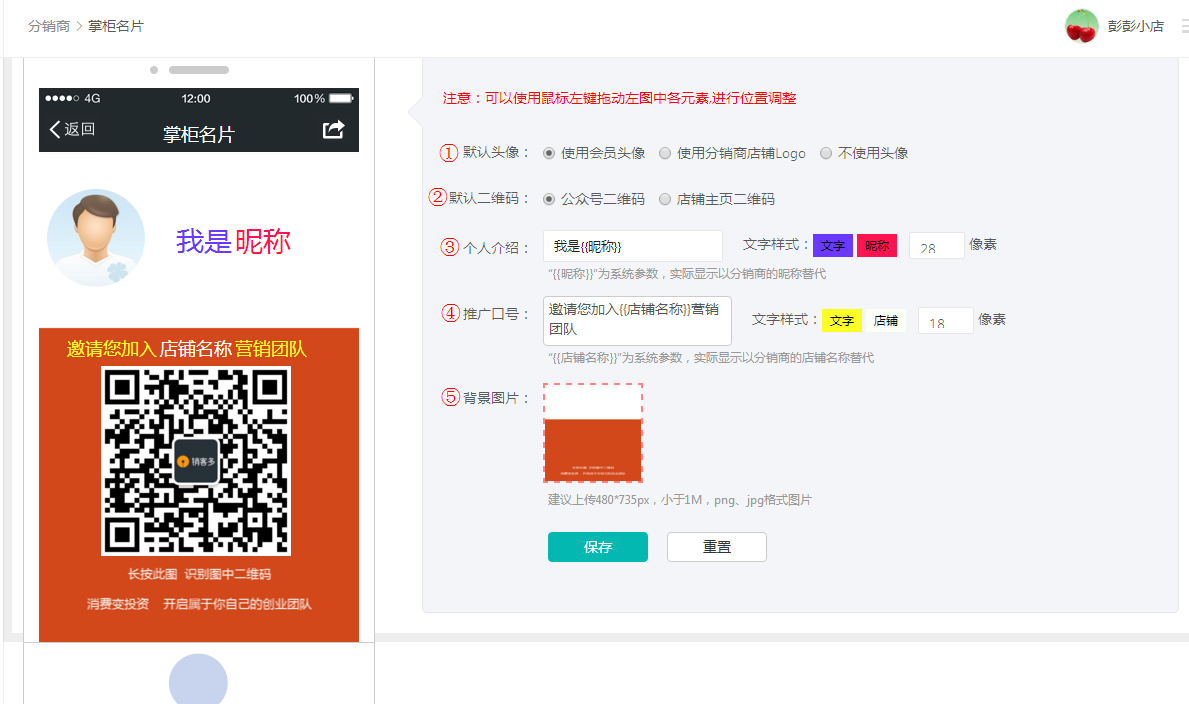
Task: Click the 个人介绍 font size field showing 28
Action: pos(936,246)
